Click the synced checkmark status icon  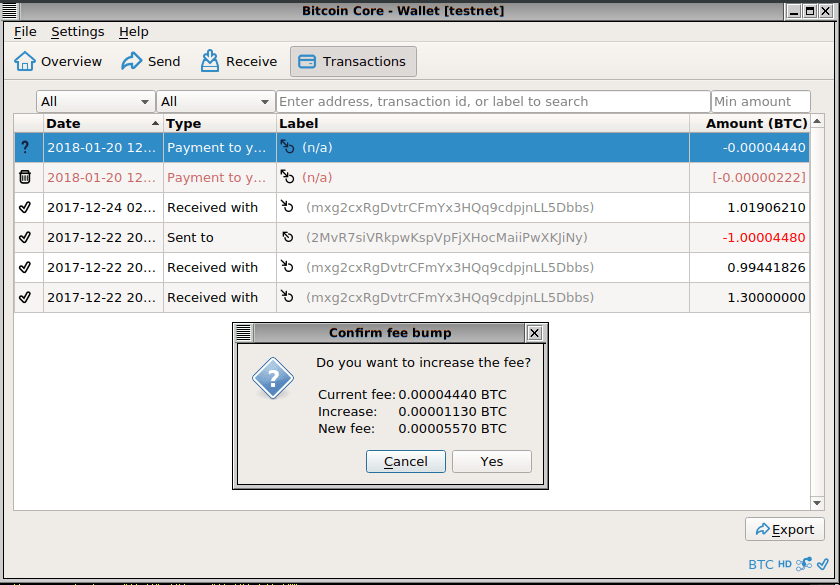tap(822, 564)
